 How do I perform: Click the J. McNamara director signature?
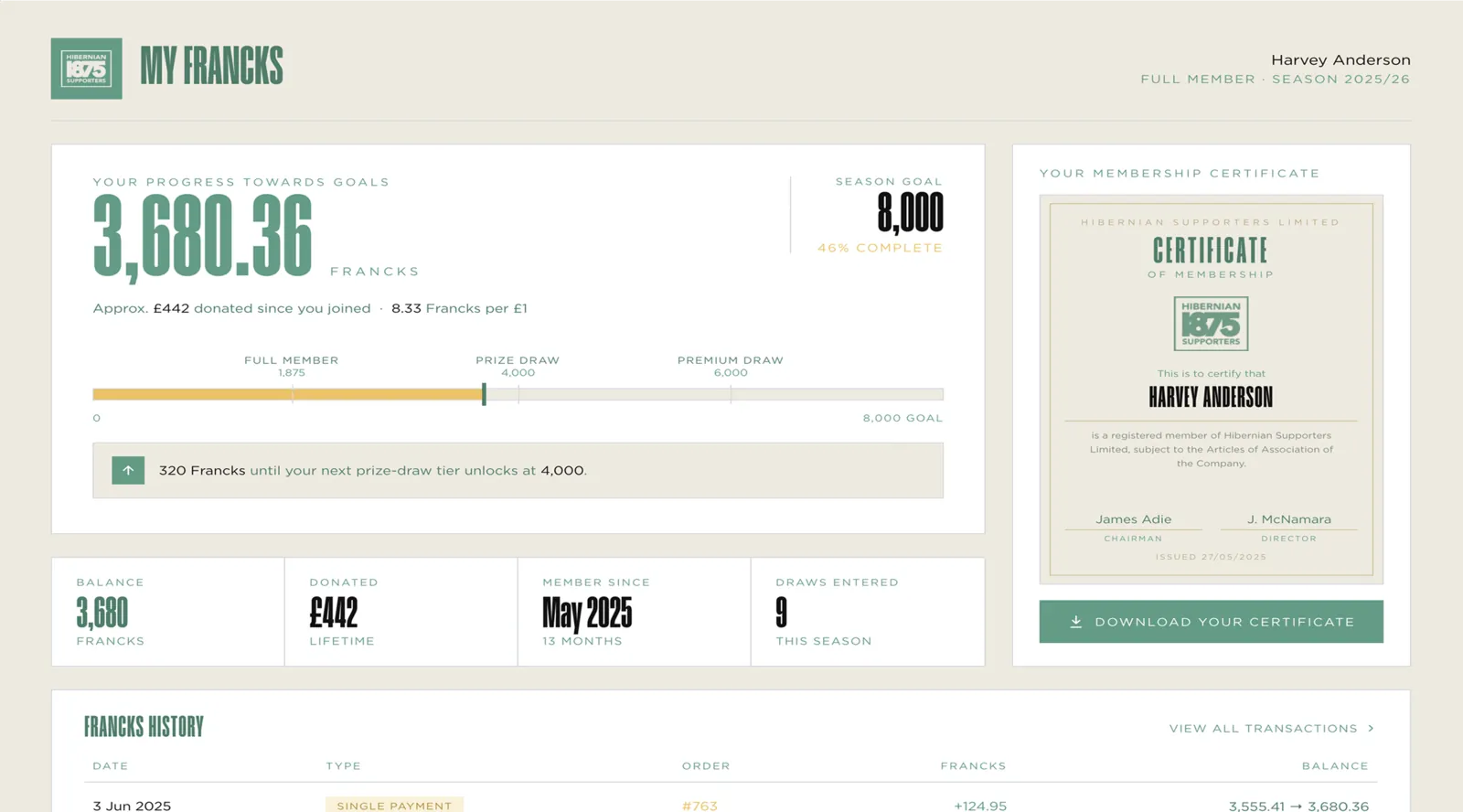coord(1289,518)
